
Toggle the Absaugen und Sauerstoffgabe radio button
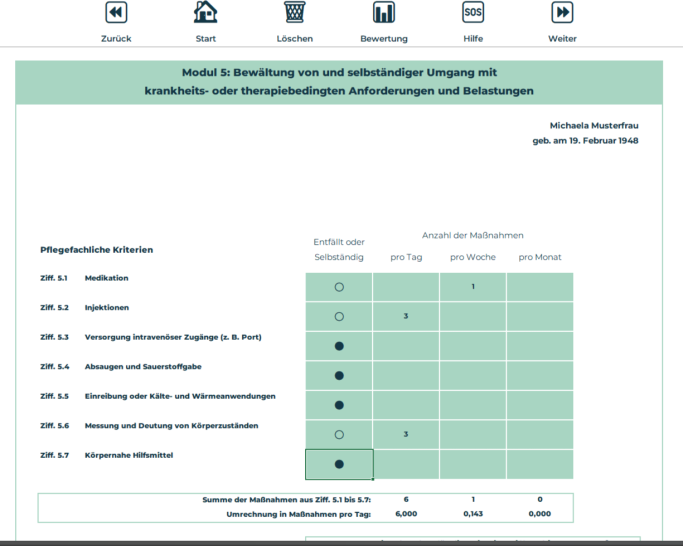(x=339, y=376)
